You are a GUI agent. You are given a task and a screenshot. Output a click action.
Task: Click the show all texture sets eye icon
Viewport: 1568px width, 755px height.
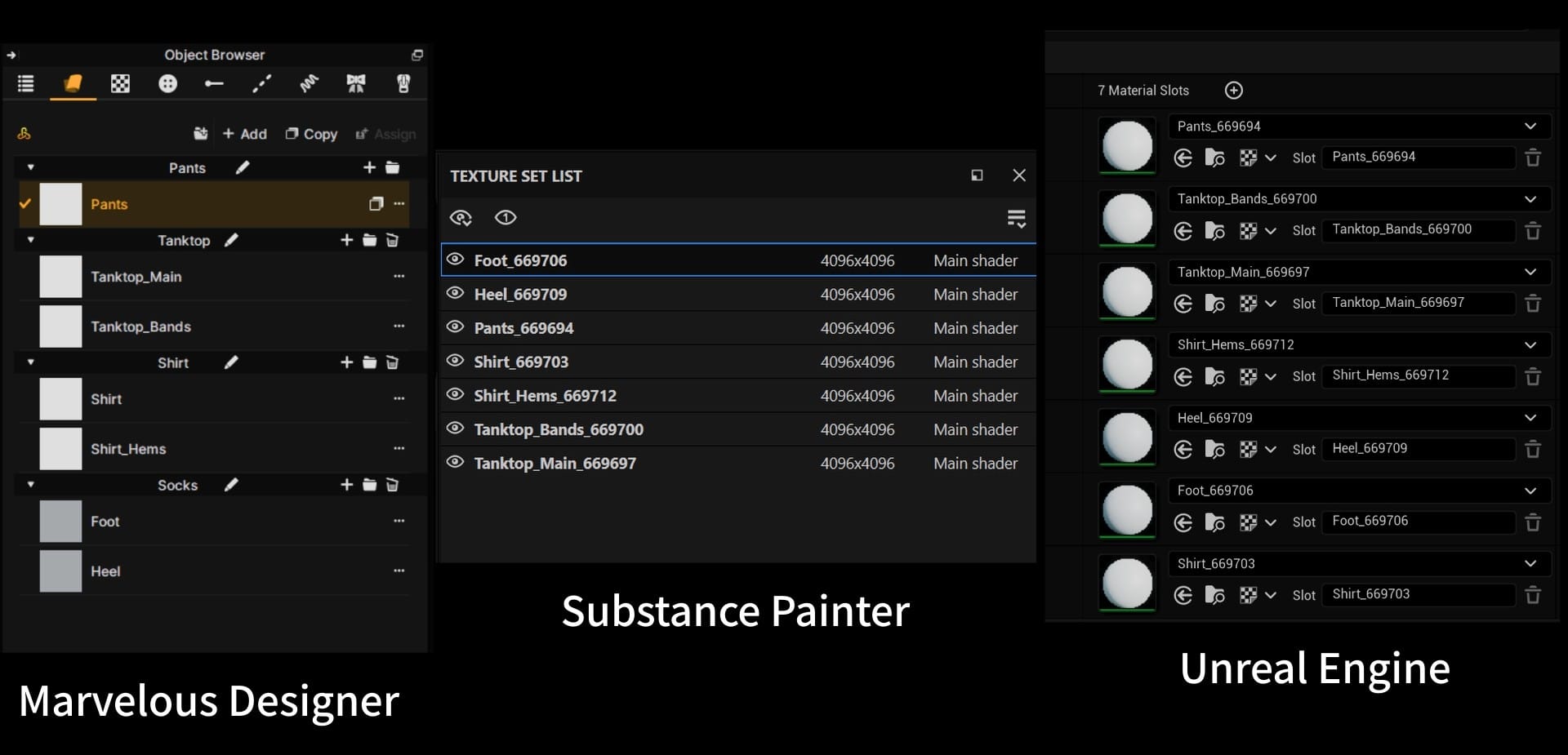(x=506, y=217)
